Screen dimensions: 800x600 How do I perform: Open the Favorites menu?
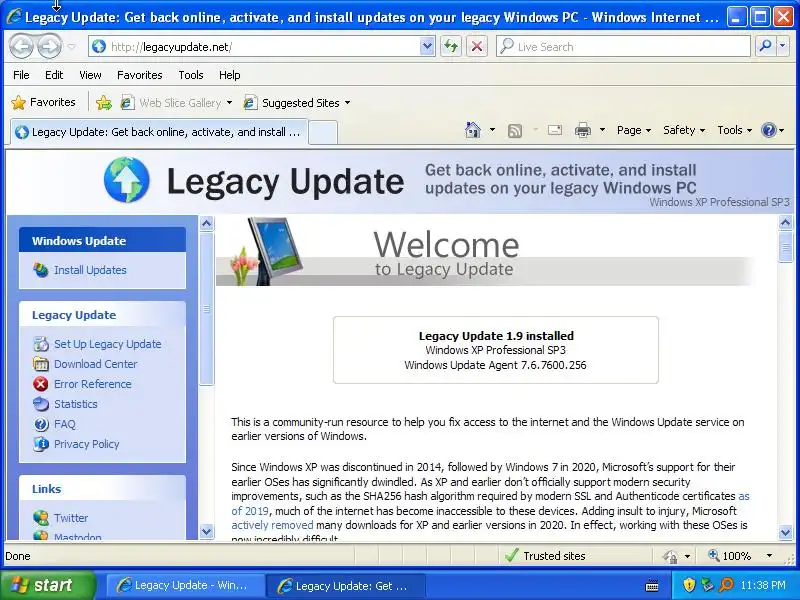click(140, 75)
